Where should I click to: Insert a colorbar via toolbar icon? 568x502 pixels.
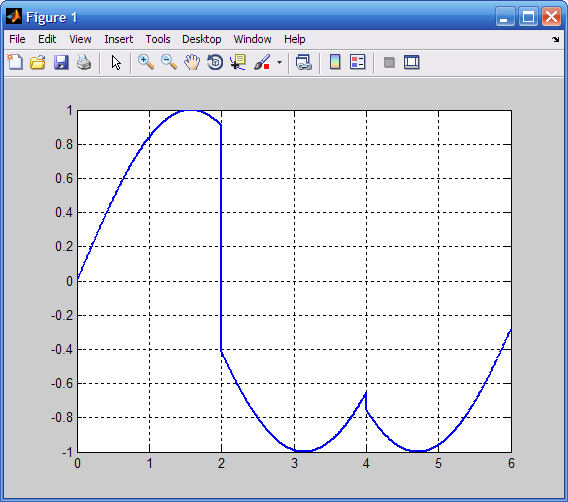(335, 62)
